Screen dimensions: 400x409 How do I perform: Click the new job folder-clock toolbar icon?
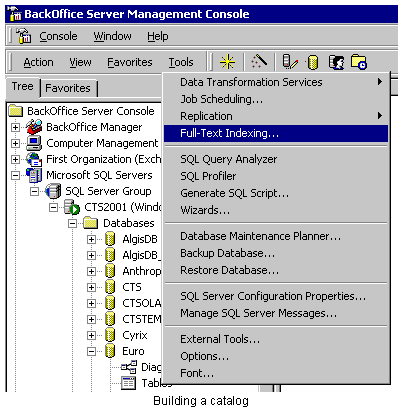359,62
